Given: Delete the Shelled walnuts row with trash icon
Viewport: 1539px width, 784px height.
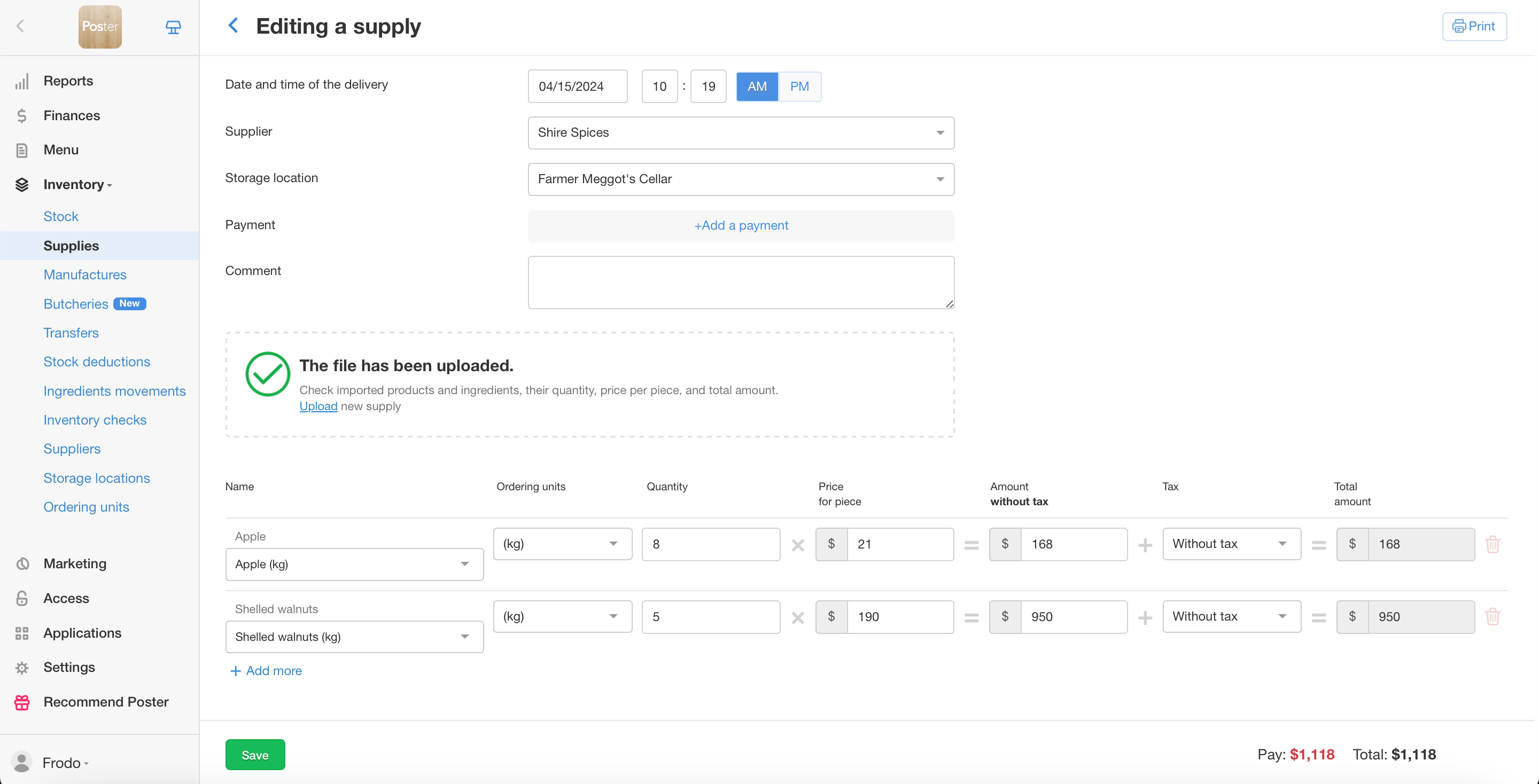Looking at the screenshot, I should click(1492, 616).
